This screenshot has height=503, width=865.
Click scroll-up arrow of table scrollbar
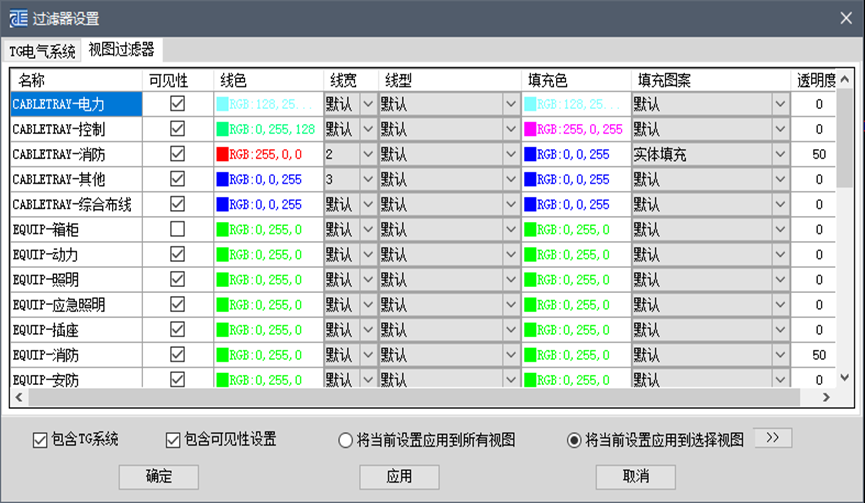[x=845, y=79]
